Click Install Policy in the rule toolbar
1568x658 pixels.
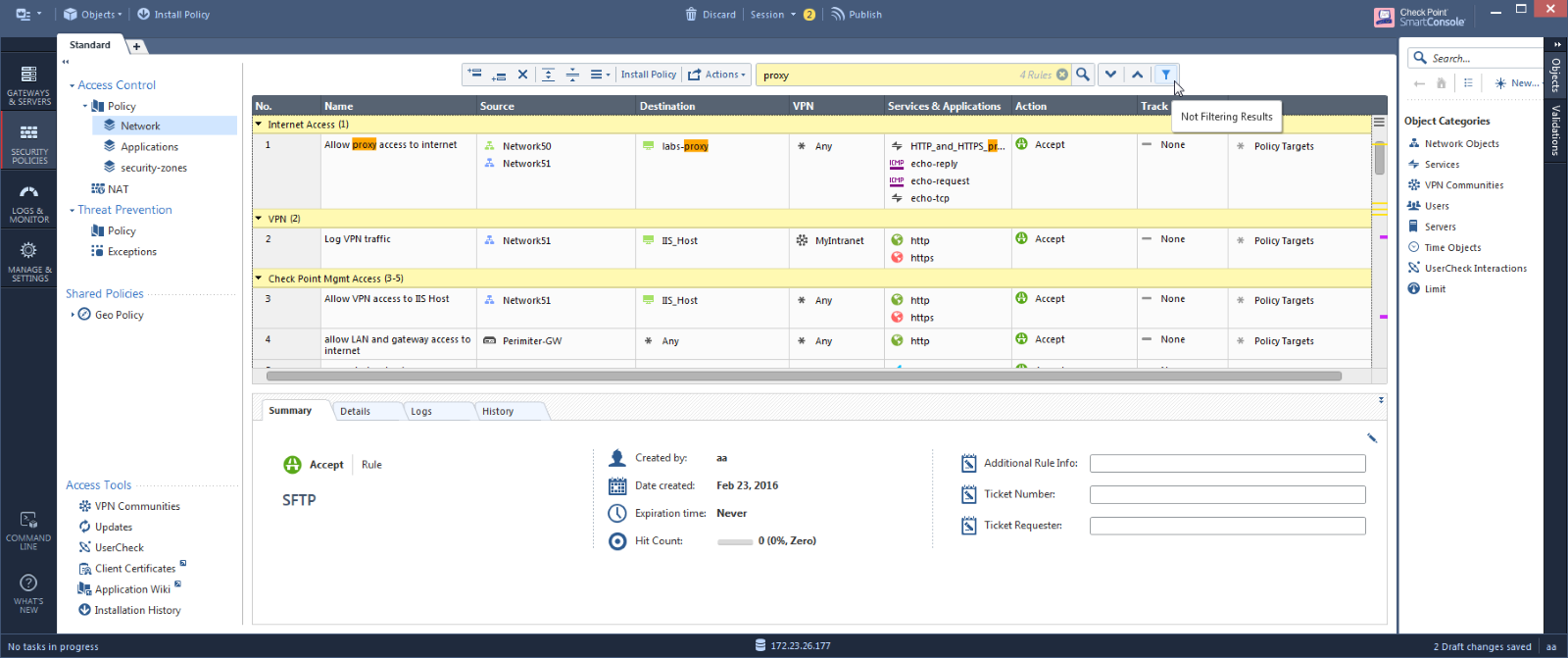(649, 75)
